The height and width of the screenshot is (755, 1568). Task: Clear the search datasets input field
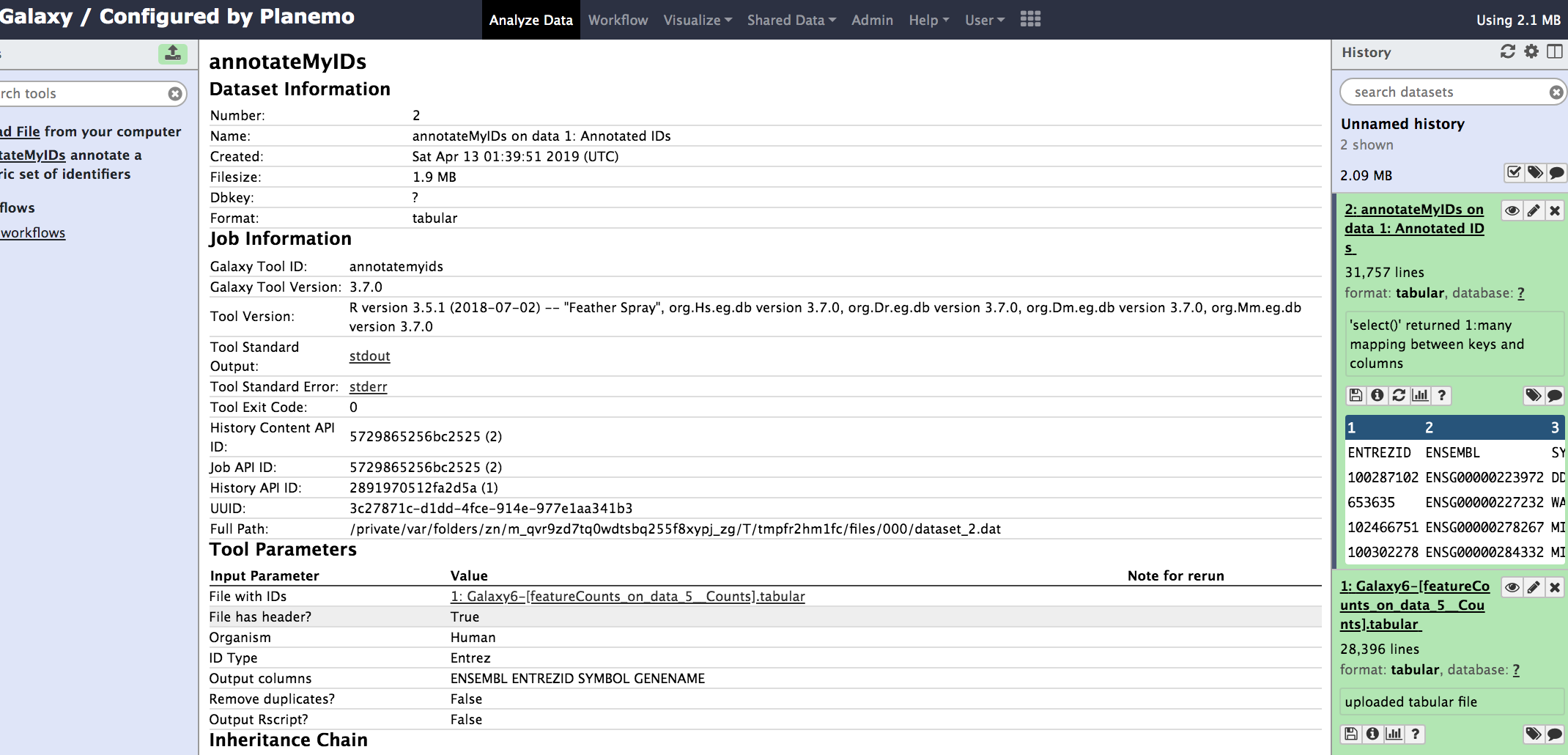[1555, 92]
